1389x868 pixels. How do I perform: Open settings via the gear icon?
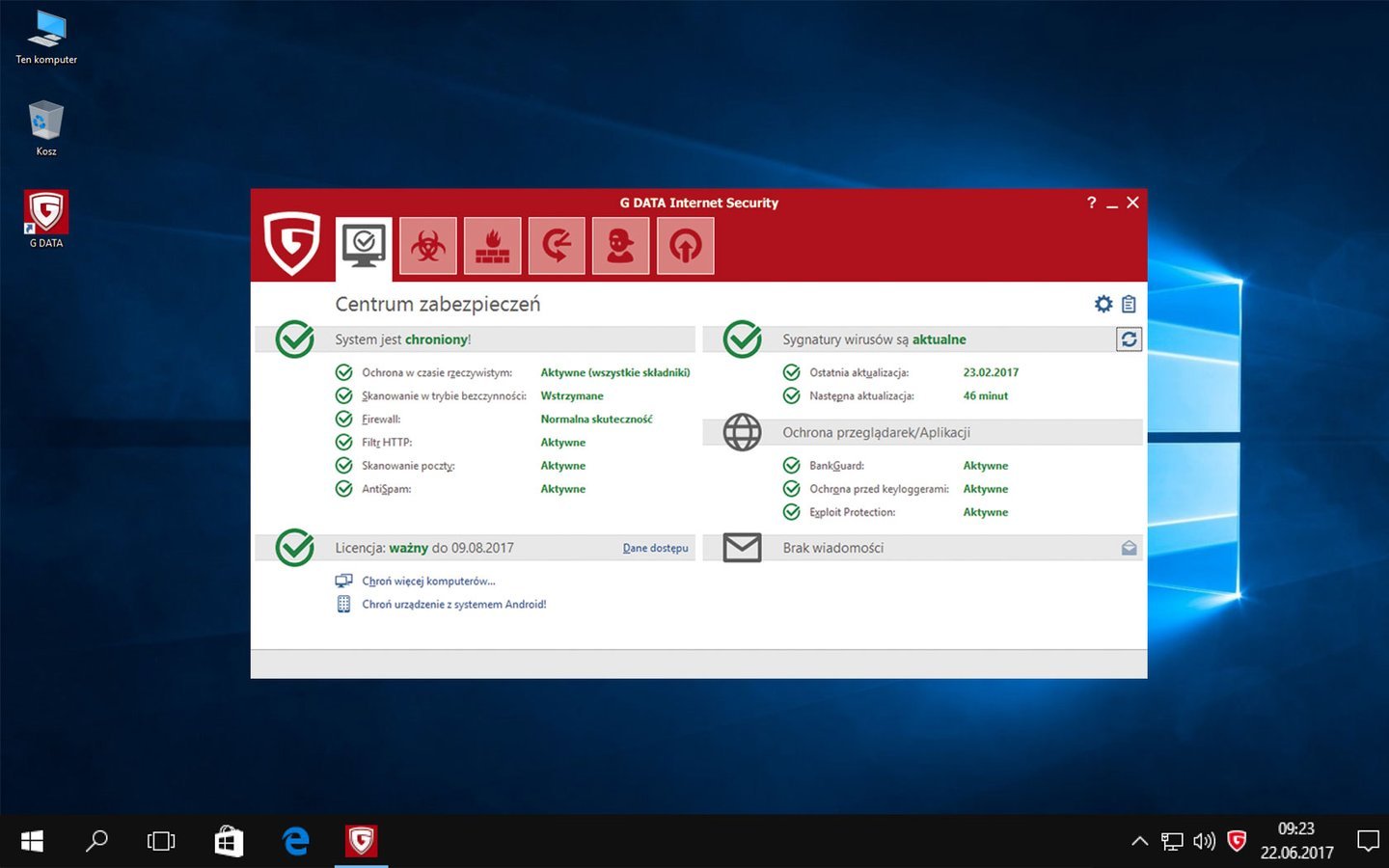(1103, 304)
